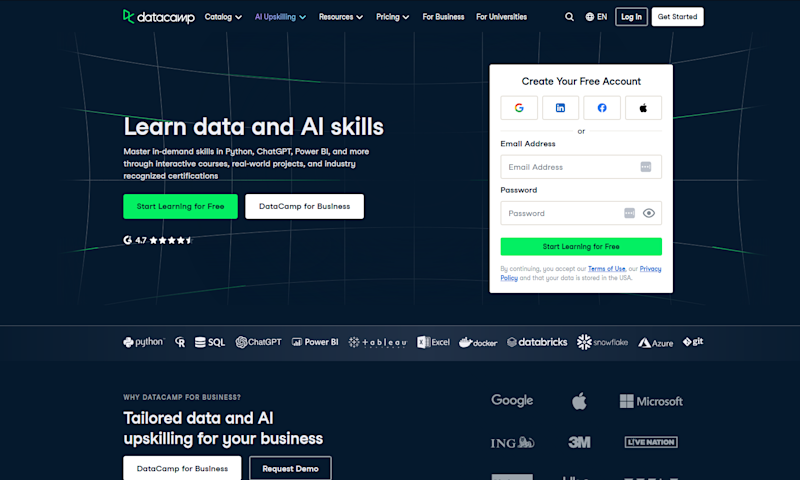Image resolution: width=800 pixels, height=480 pixels.
Task: Click the Python technology logo
Action: tap(143, 342)
